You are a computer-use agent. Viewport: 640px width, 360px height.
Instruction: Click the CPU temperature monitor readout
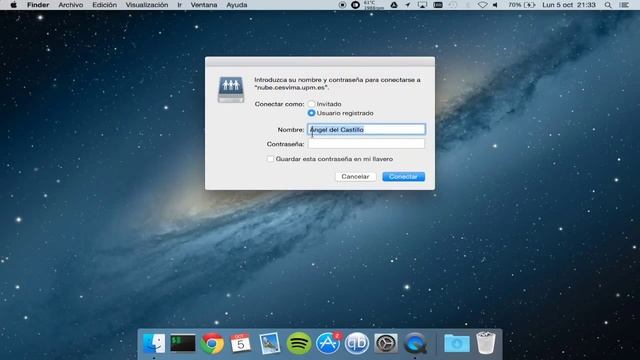click(x=373, y=5)
